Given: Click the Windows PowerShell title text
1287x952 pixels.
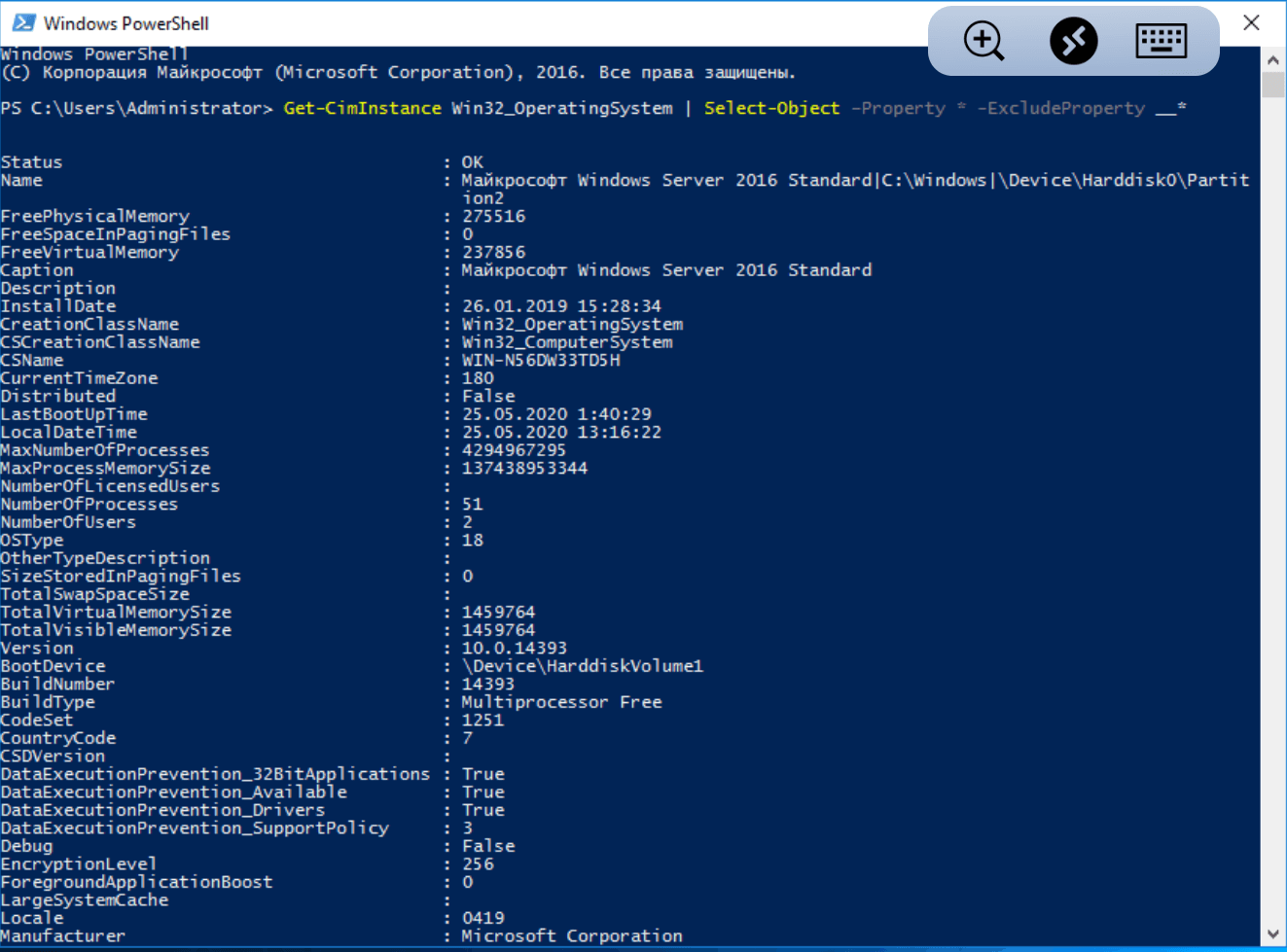Looking at the screenshot, I should coord(126,23).
